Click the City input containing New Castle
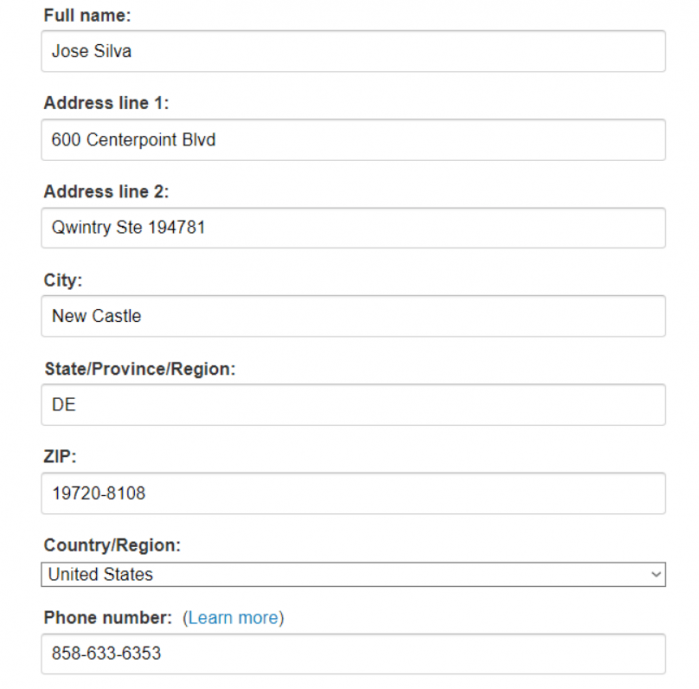Viewport: 699px width, 689px height. point(353,316)
